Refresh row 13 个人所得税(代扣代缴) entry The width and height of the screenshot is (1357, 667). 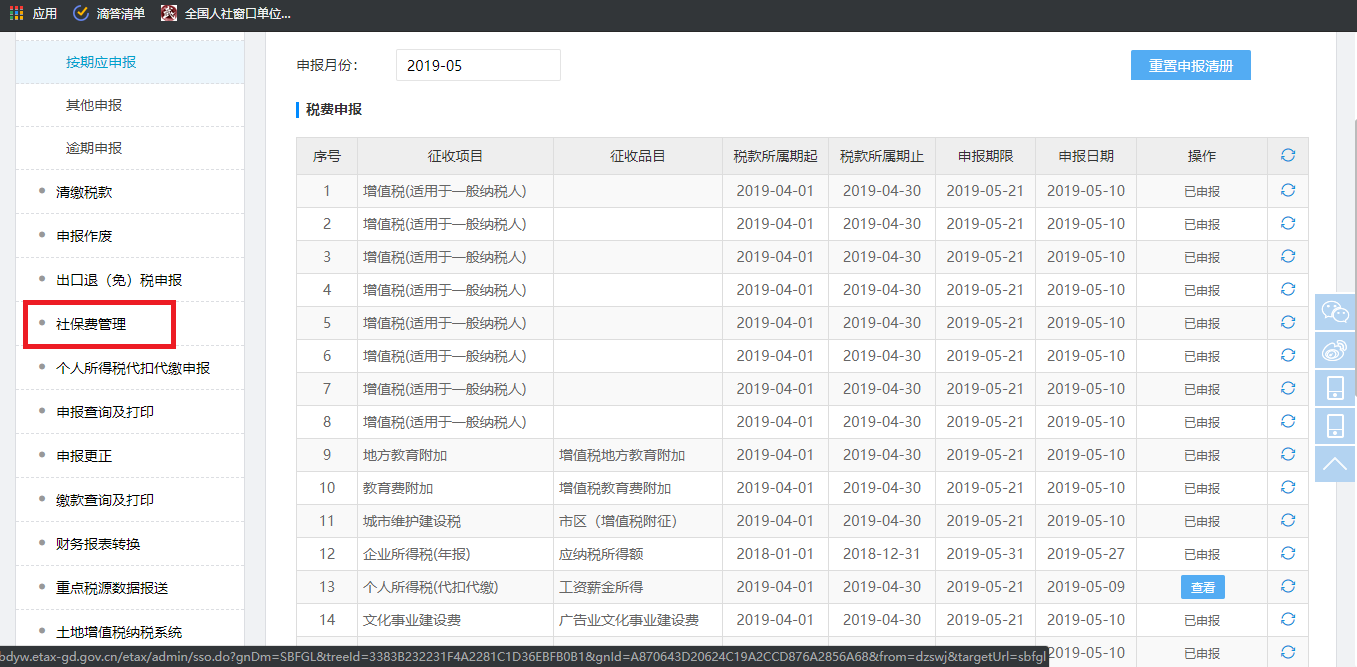(x=1287, y=587)
